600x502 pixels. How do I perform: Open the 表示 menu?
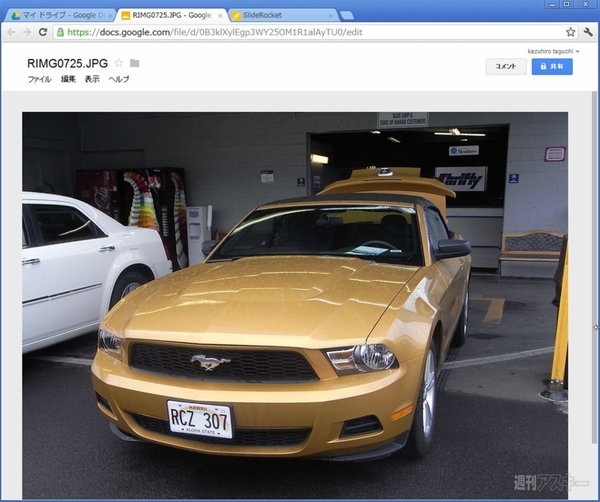[x=92, y=79]
